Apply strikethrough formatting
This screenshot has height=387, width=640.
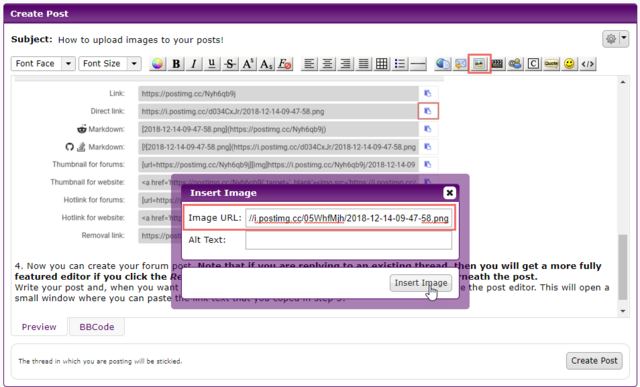230,64
